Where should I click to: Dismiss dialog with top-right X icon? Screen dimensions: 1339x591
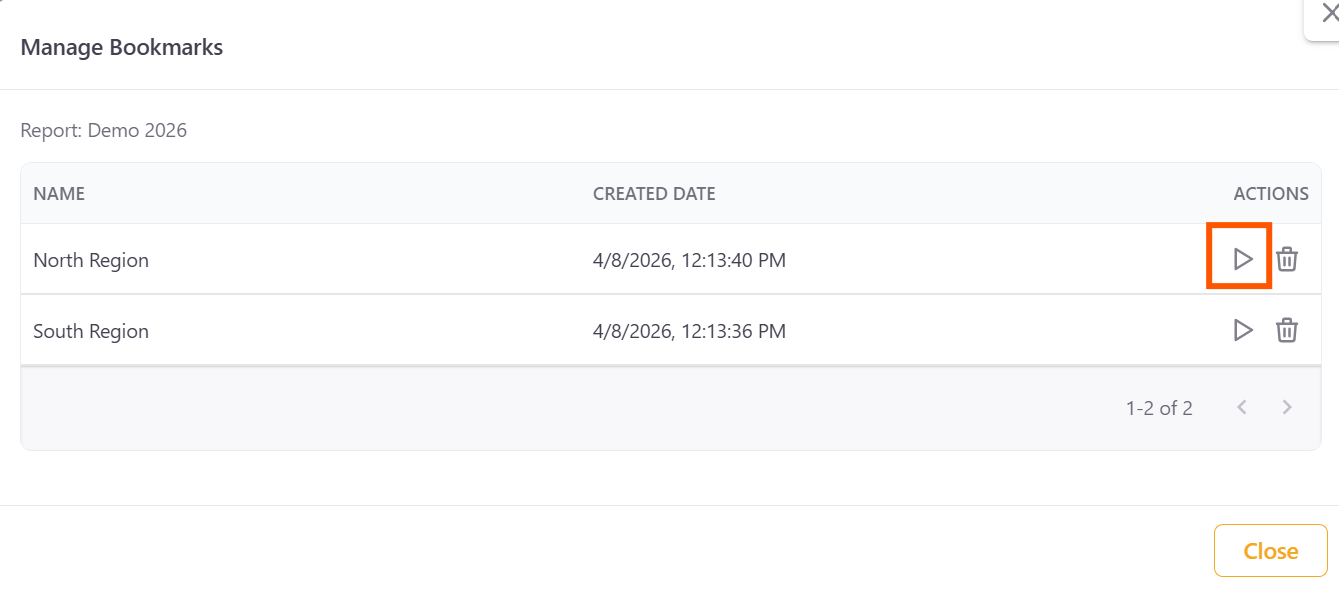pyautogui.click(x=1329, y=13)
